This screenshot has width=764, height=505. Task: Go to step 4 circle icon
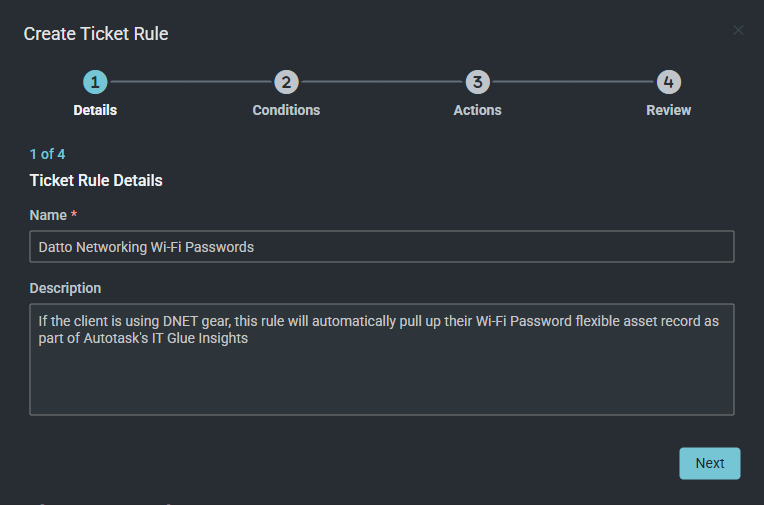(668, 82)
